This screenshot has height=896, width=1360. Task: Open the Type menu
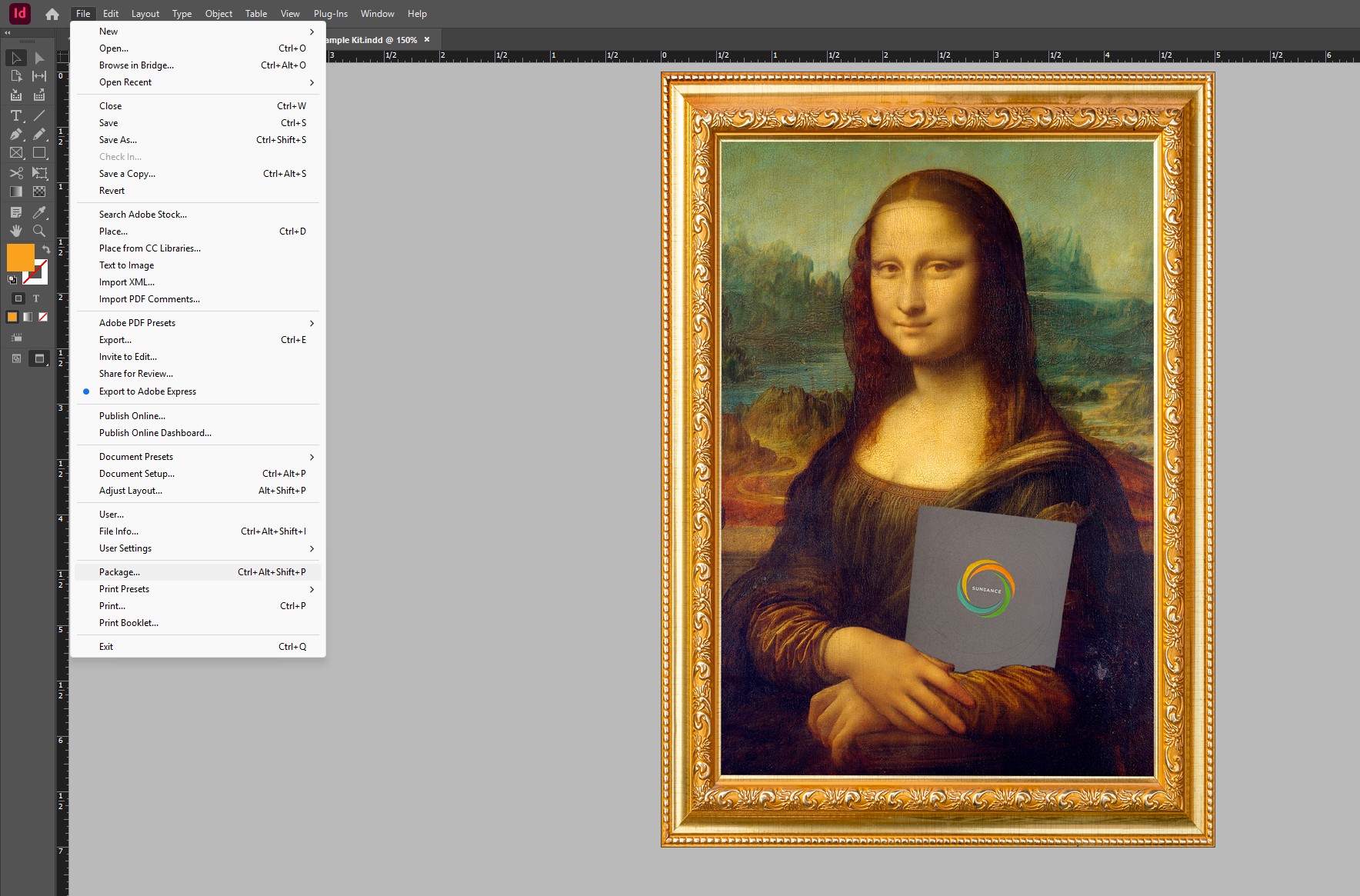tap(182, 14)
